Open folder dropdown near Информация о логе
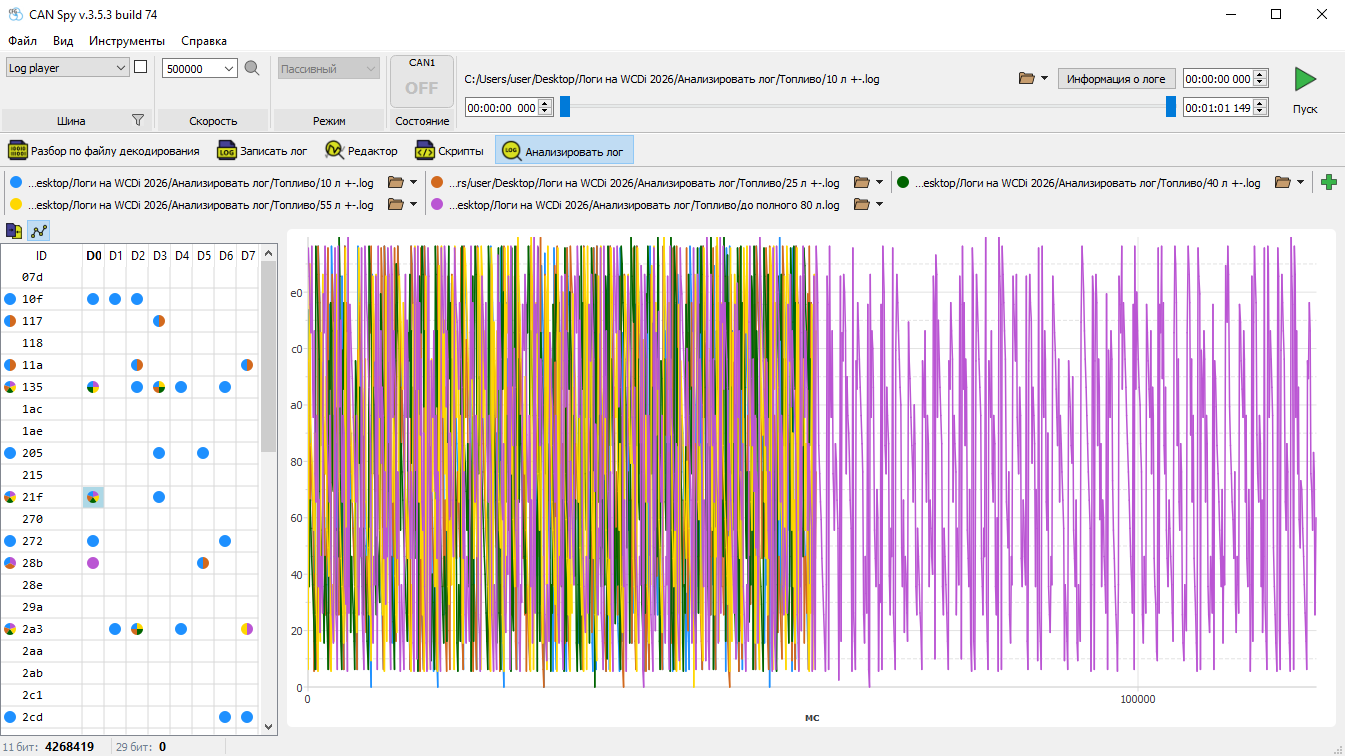 (x=1033, y=78)
